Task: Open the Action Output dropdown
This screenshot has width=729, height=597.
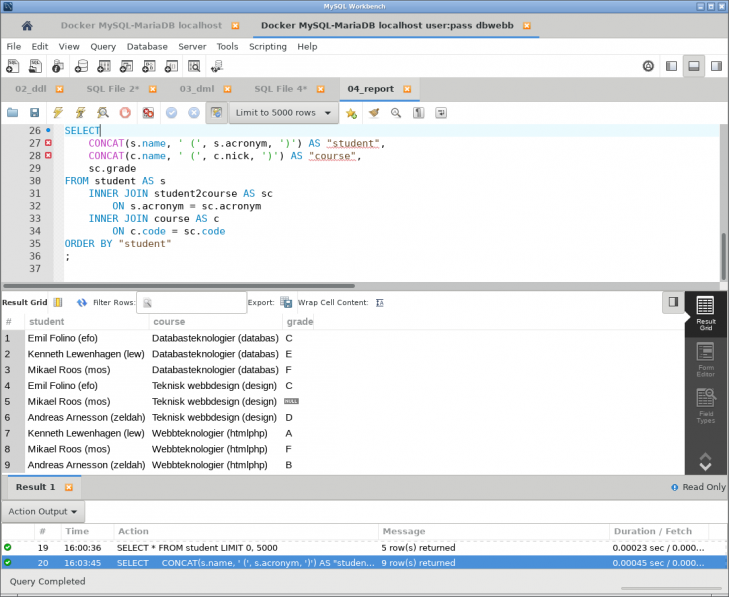Action: (x=43, y=511)
